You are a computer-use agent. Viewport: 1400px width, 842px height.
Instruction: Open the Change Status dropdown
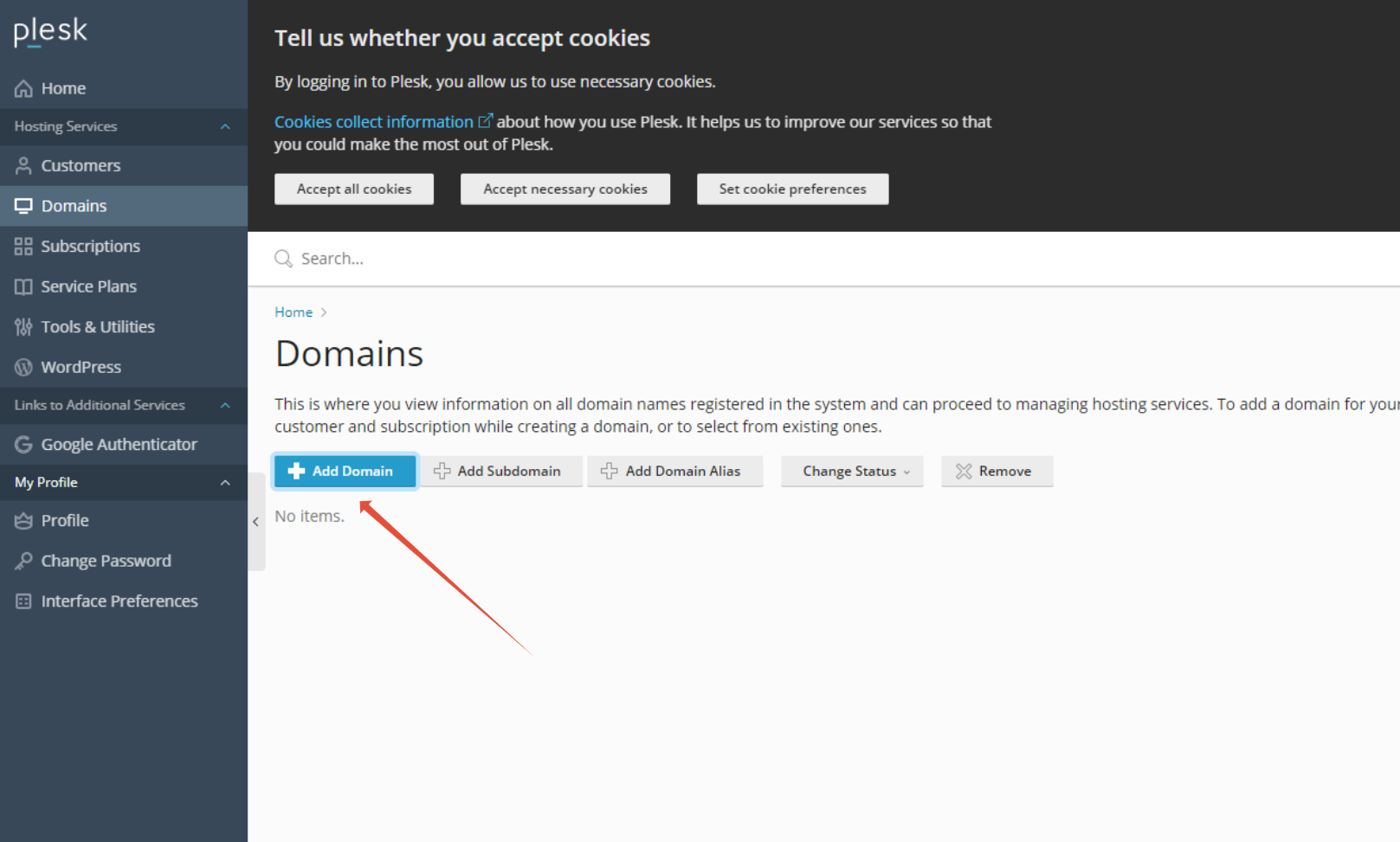(x=852, y=471)
